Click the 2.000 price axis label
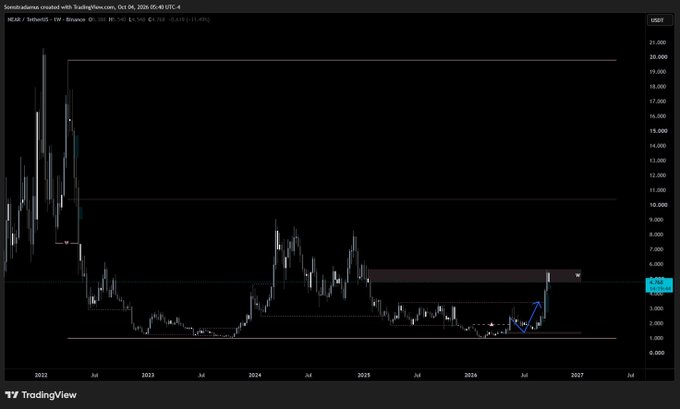The width and height of the screenshot is (680, 409). click(x=657, y=323)
